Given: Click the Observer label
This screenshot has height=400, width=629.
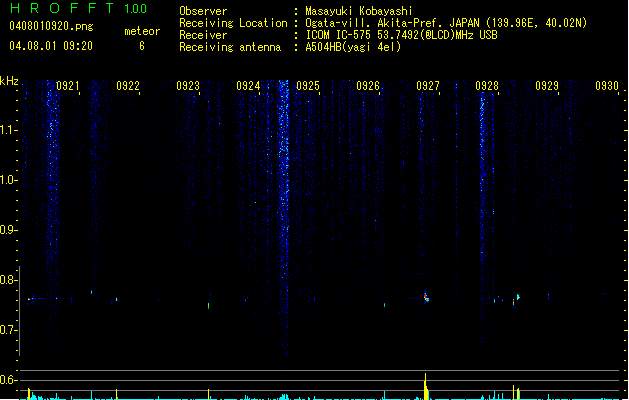Looking at the screenshot, I should tap(203, 11).
